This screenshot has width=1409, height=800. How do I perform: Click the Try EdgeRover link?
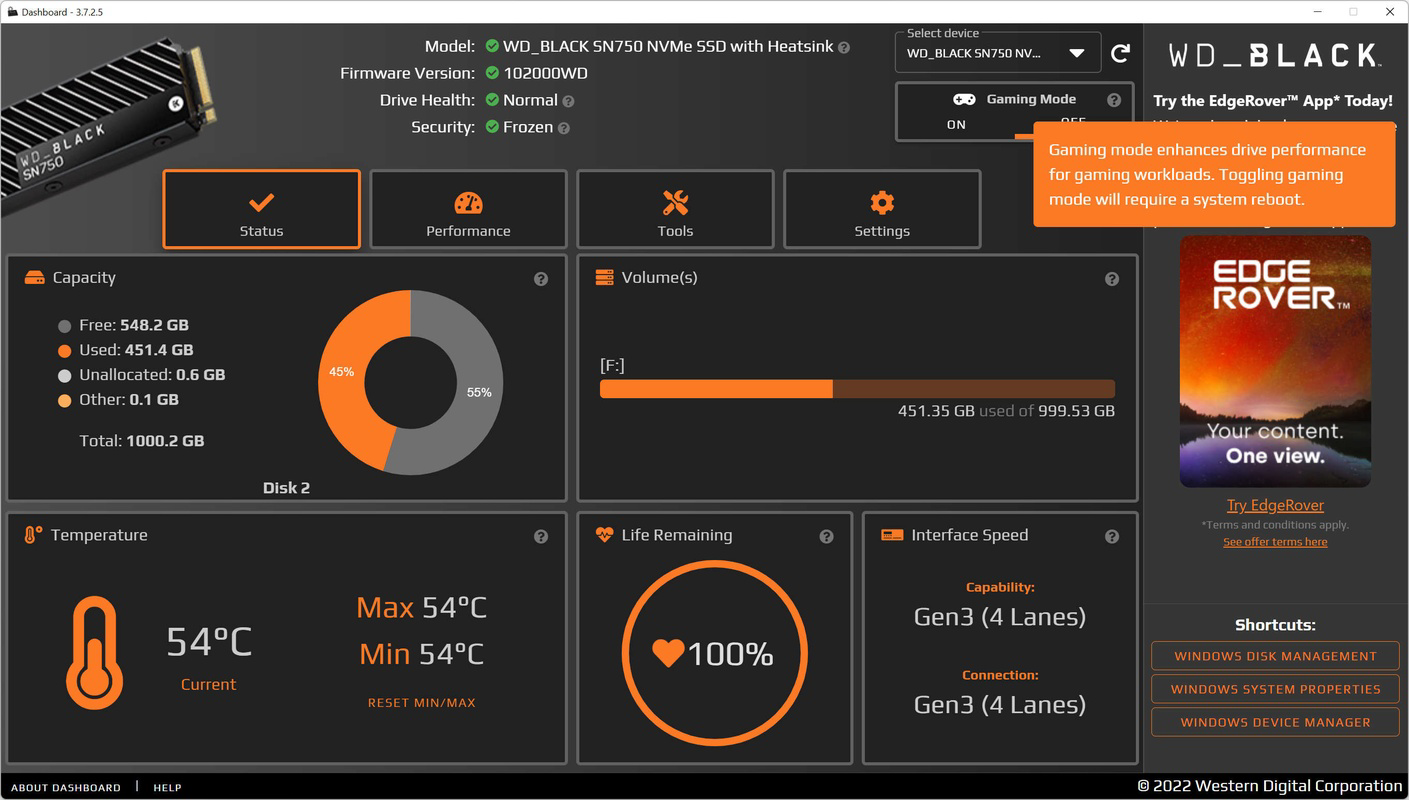coord(1275,505)
